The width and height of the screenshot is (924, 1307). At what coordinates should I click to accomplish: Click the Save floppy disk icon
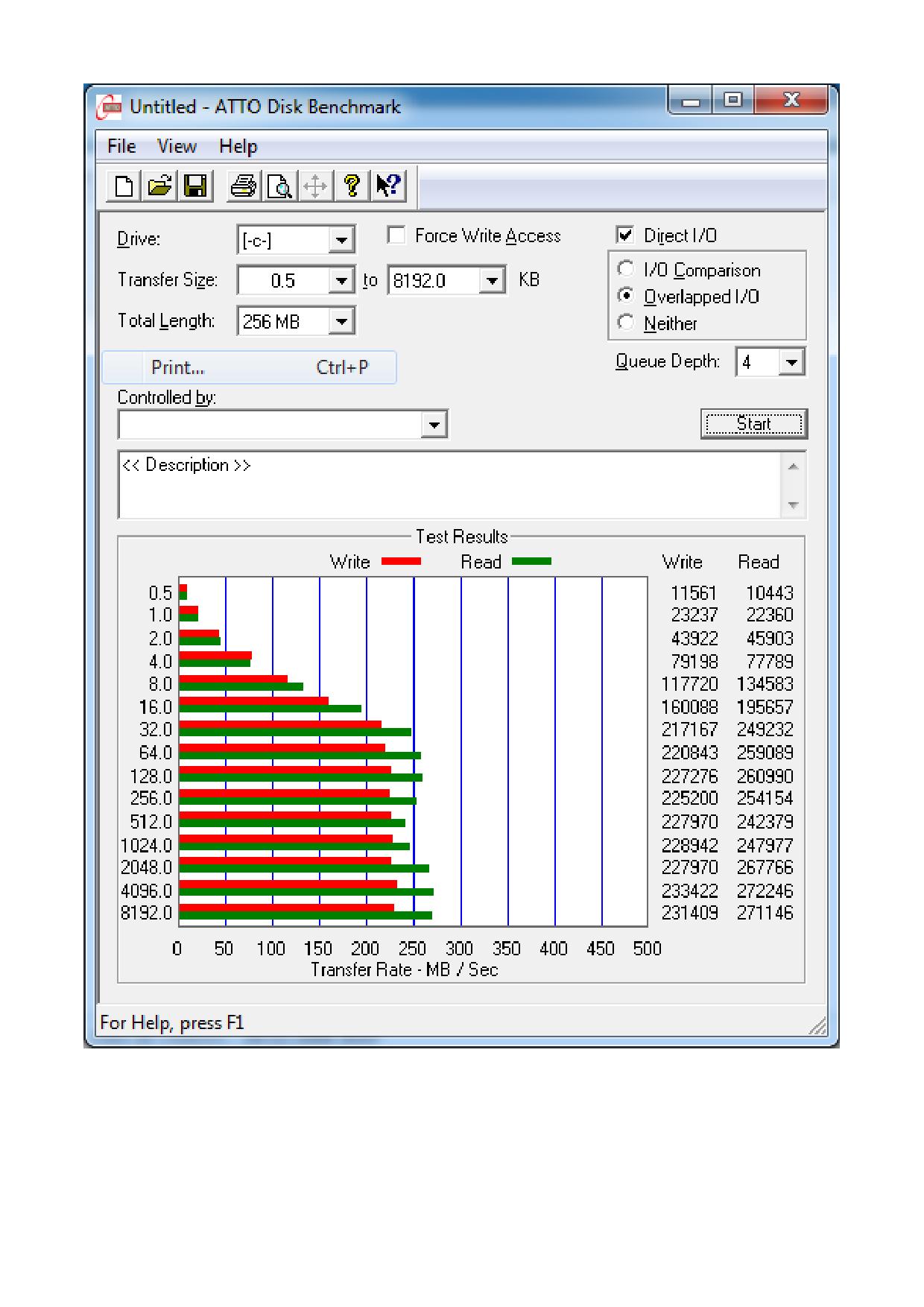point(195,186)
